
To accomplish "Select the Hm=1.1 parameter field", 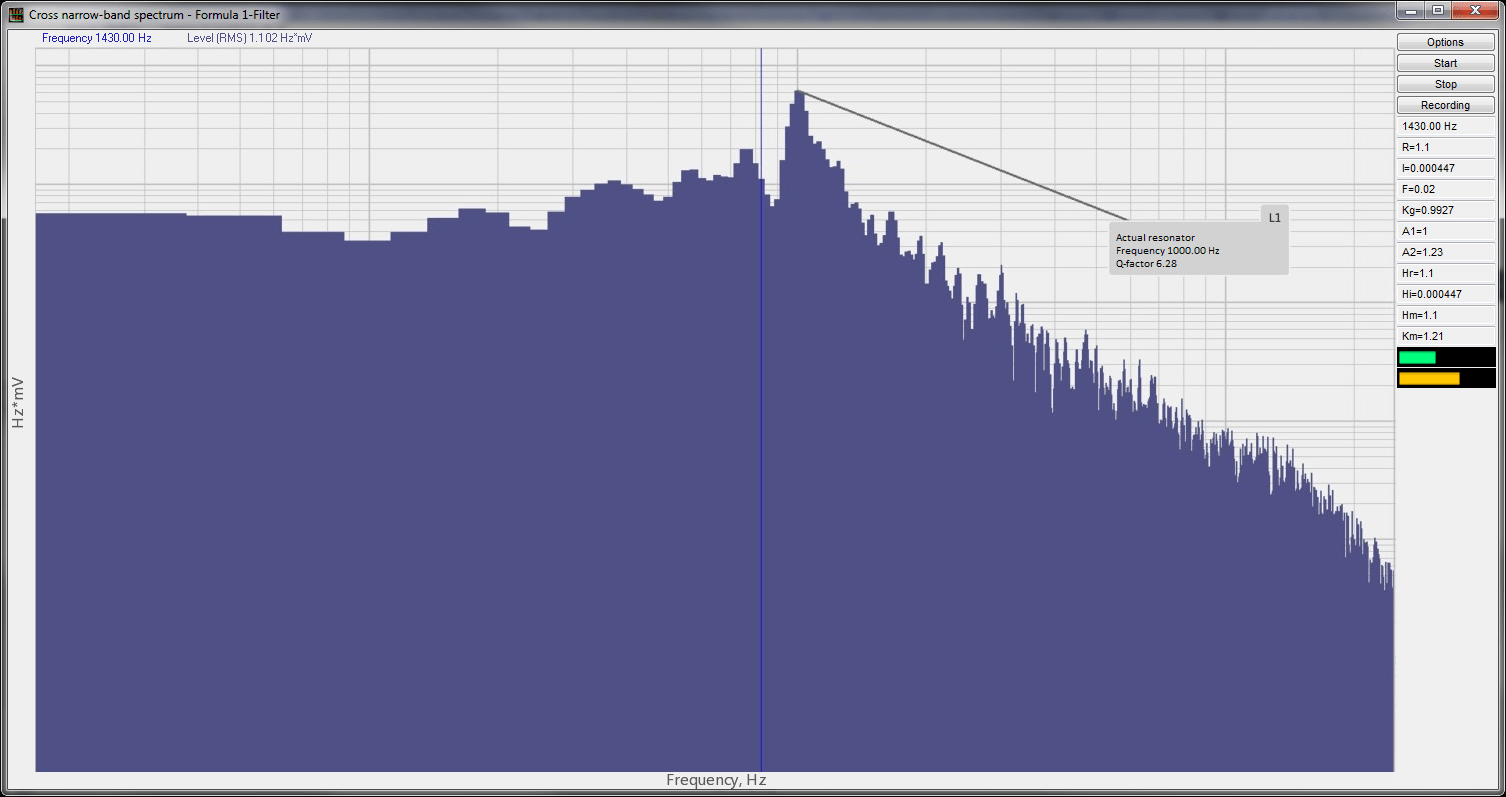I will (1444, 315).
